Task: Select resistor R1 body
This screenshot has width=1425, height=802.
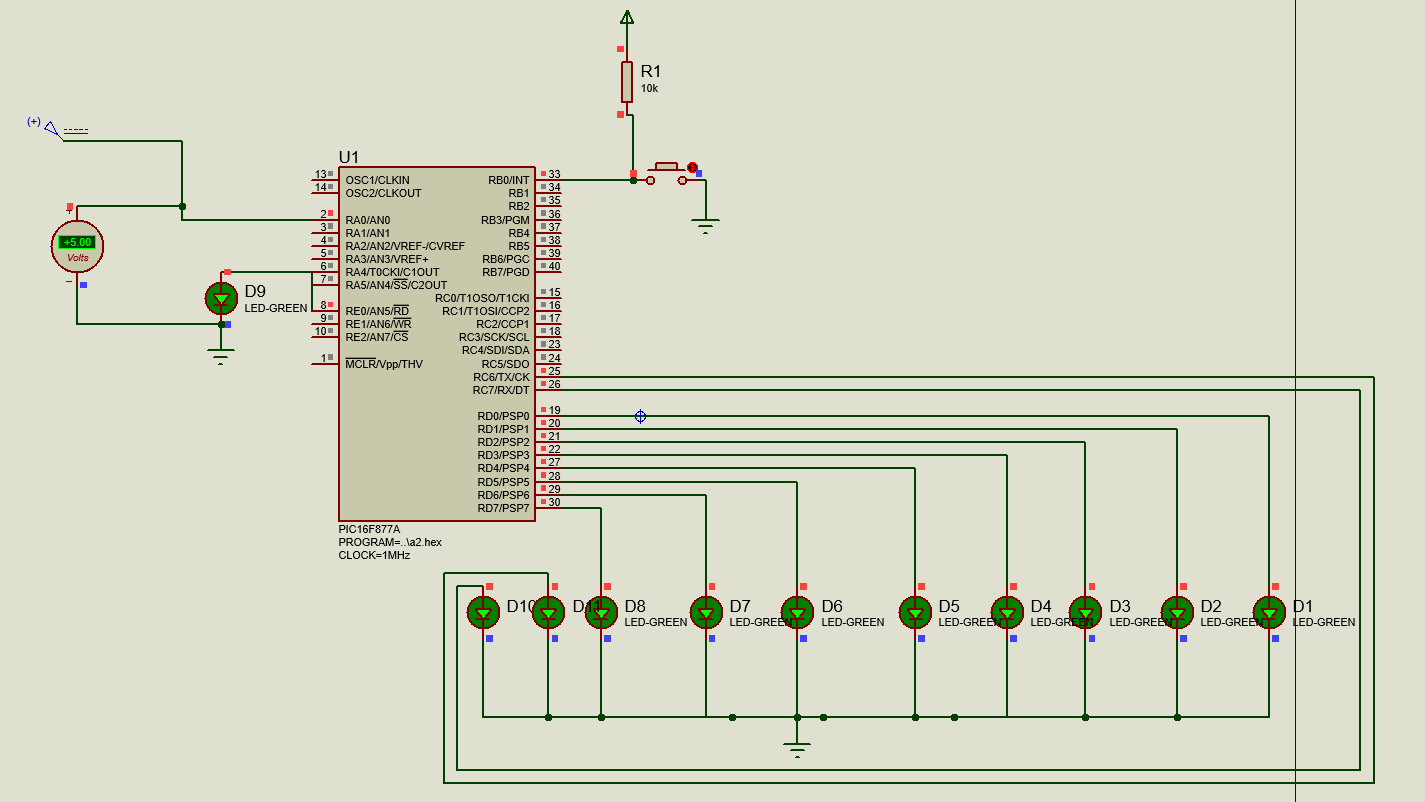Action: [627, 82]
